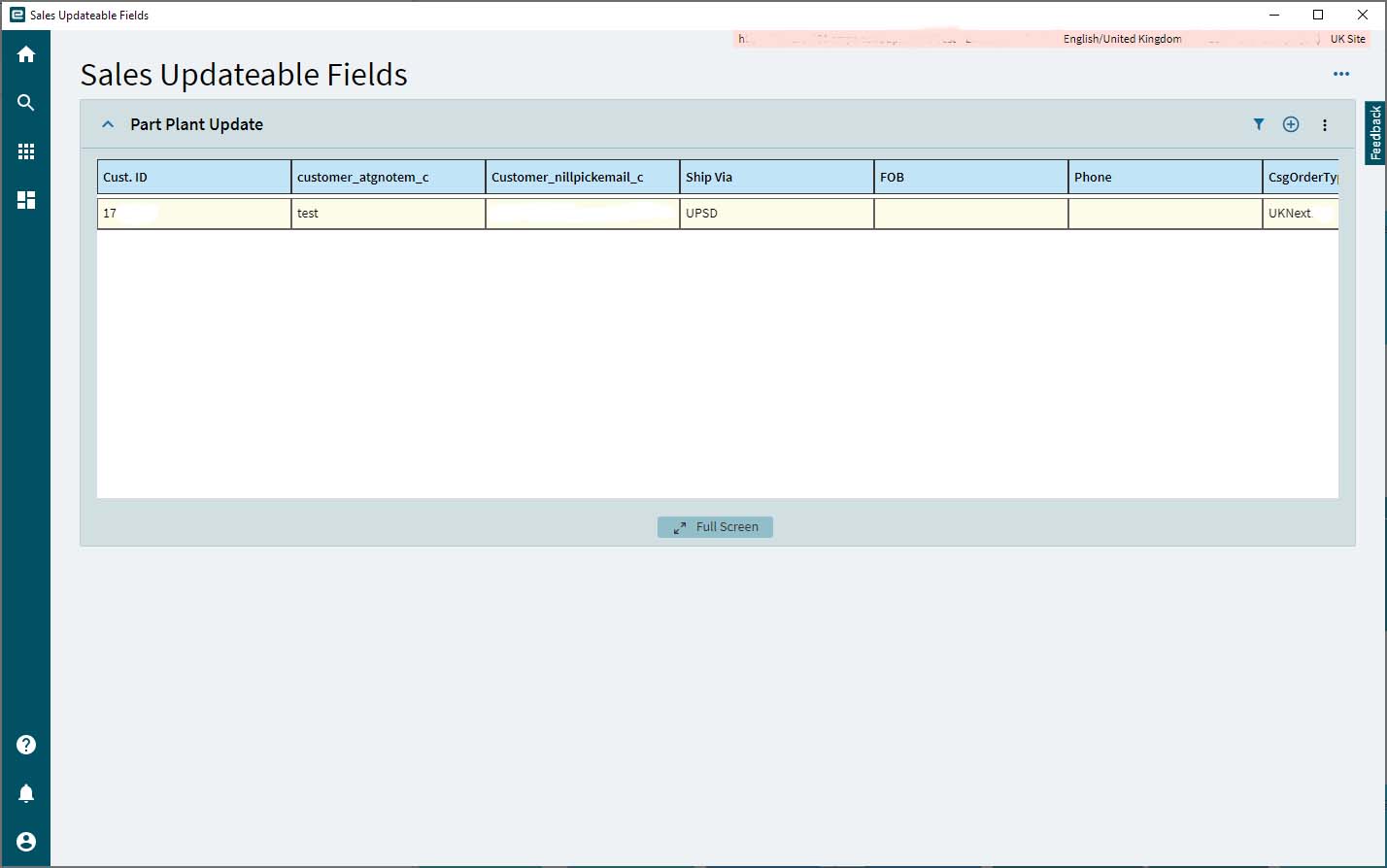Open the Feedback side tab
Image resolution: width=1387 pixels, height=868 pixels.
click(x=1375, y=133)
